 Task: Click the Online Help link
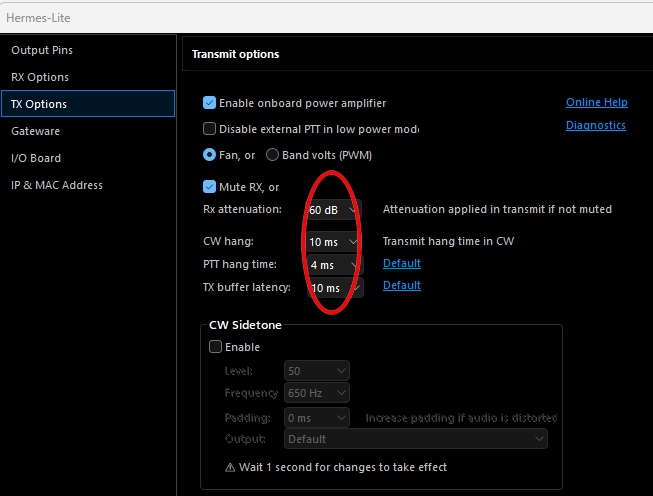coord(596,102)
